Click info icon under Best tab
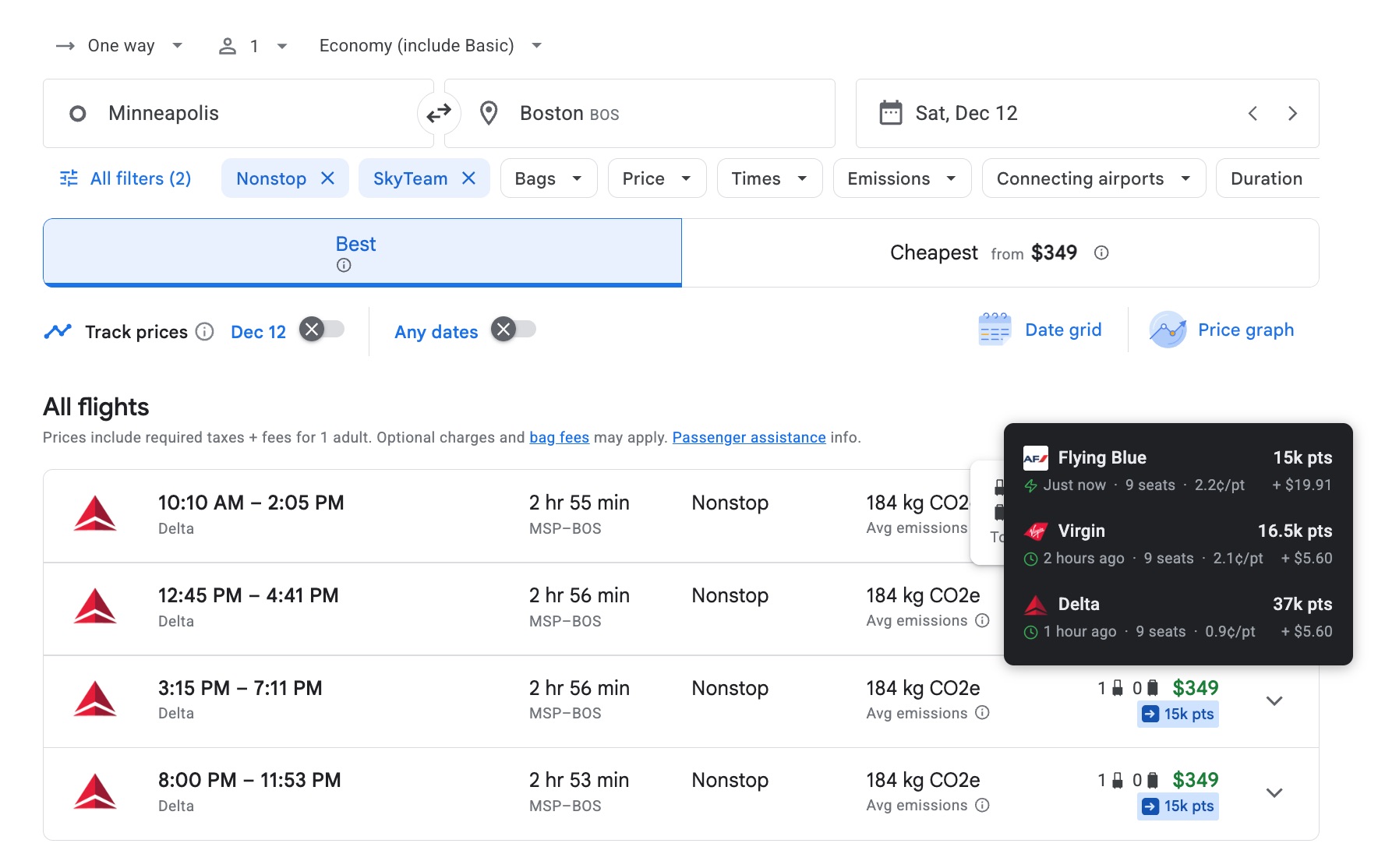This screenshot has height=868, width=1378. click(344, 265)
